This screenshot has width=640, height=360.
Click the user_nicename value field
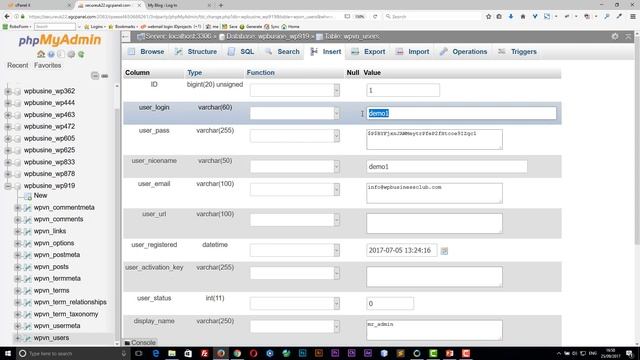click(x=447, y=167)
